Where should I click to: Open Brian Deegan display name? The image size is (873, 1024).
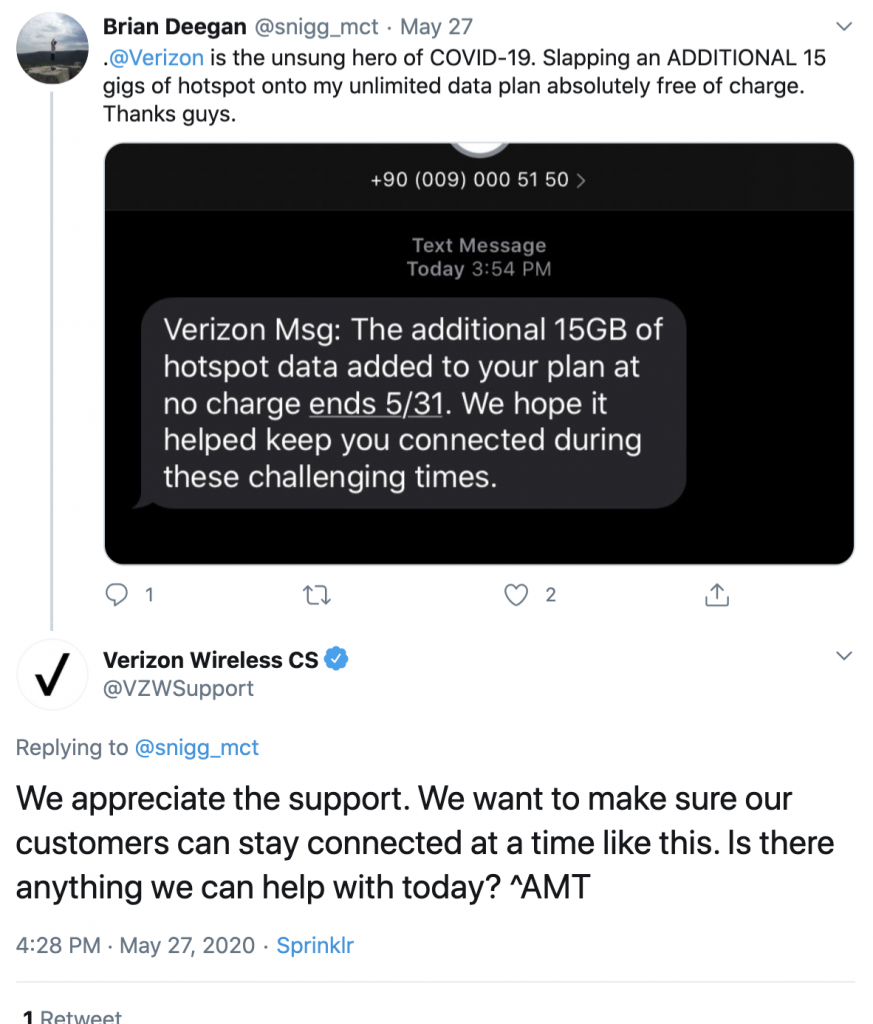[x=174, y=27]
